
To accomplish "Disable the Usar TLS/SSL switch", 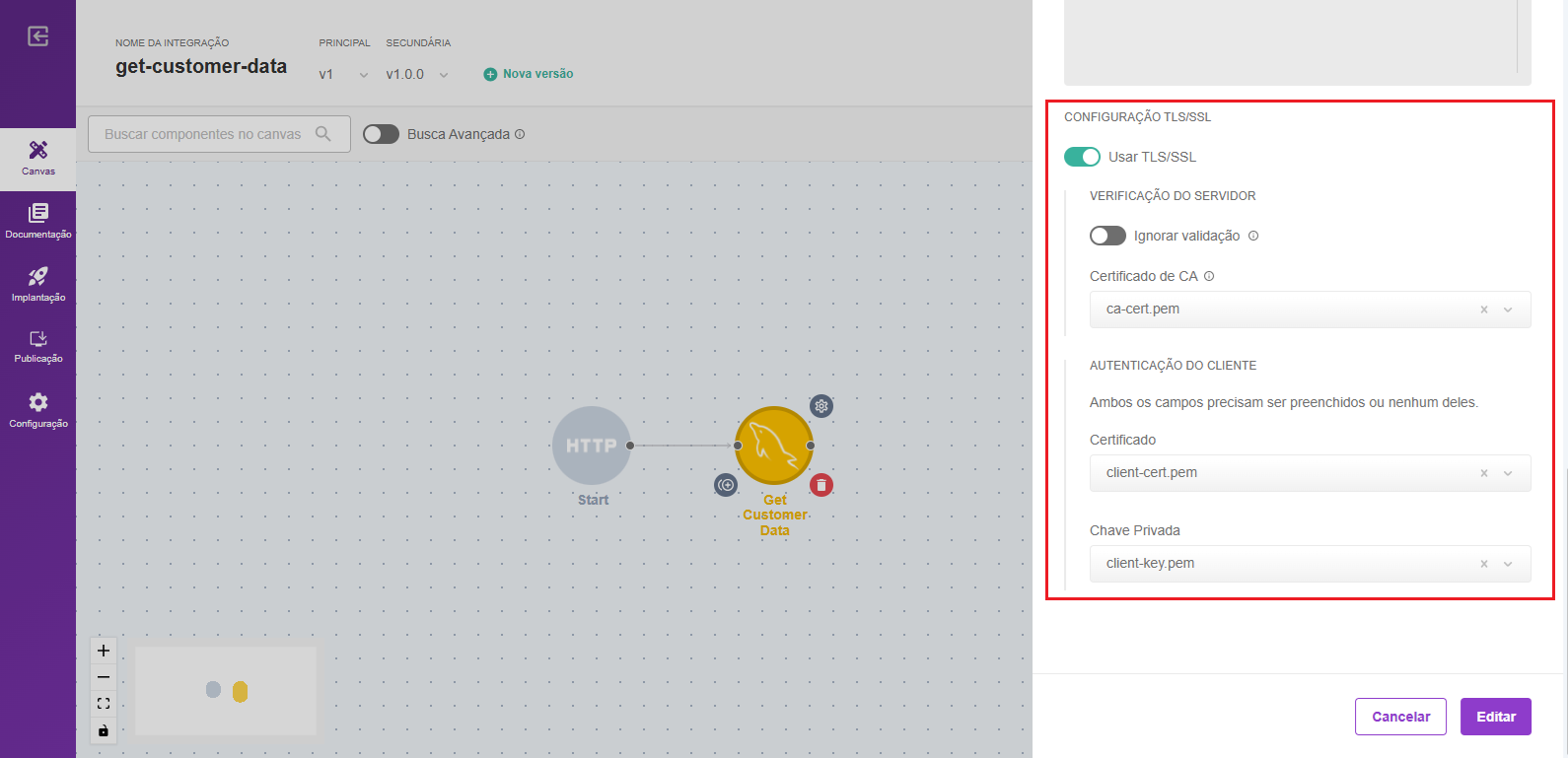I will click(x=1082, y=157).
